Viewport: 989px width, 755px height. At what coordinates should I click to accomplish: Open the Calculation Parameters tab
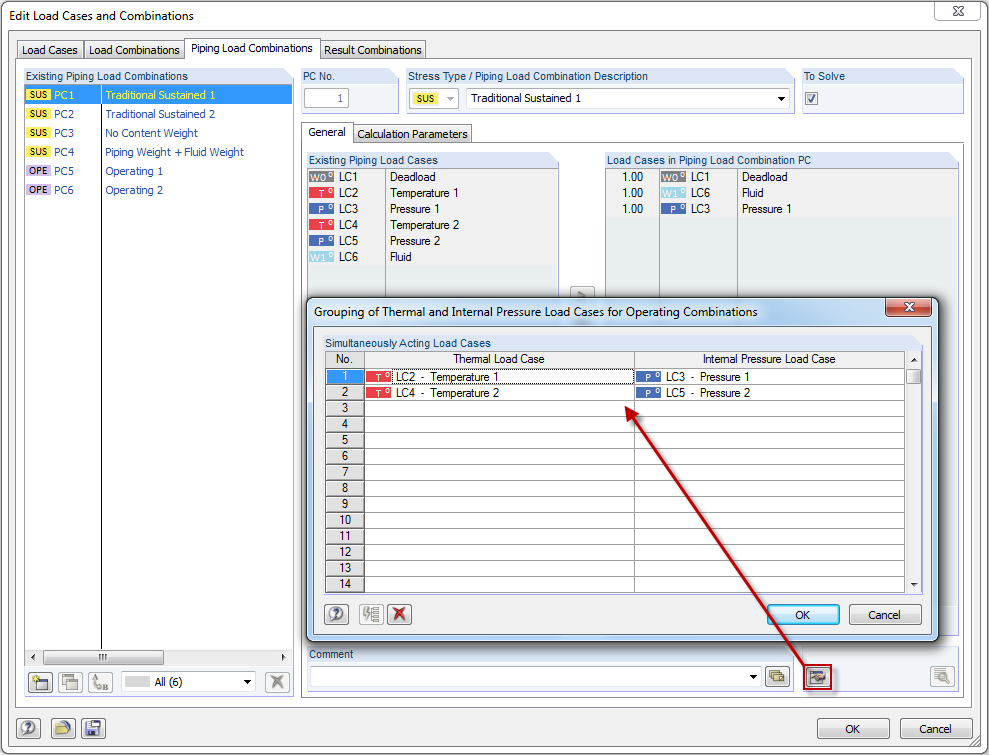(412, 134)
